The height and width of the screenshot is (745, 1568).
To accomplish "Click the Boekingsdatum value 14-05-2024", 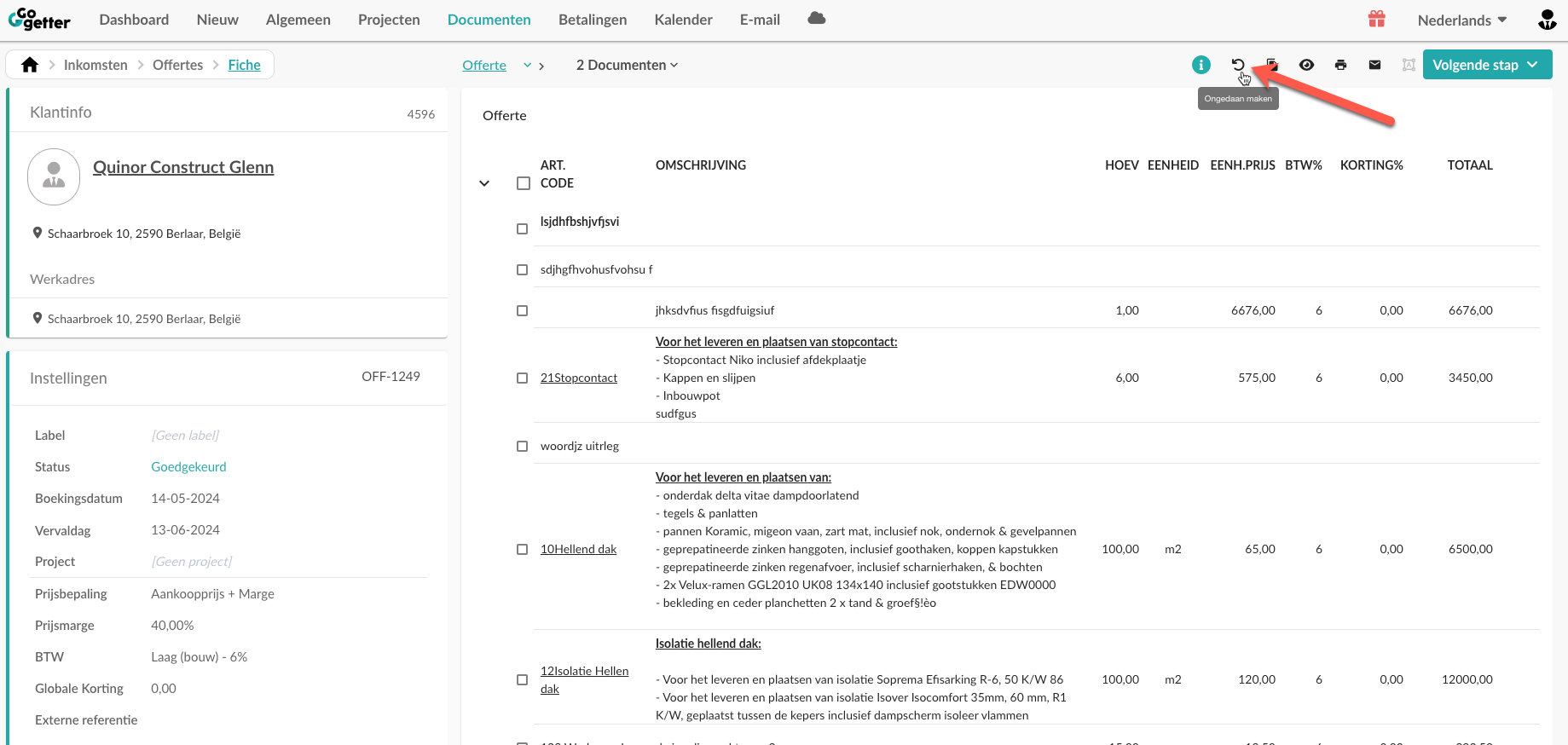I will pyautogui.click(x=186, y=498).
